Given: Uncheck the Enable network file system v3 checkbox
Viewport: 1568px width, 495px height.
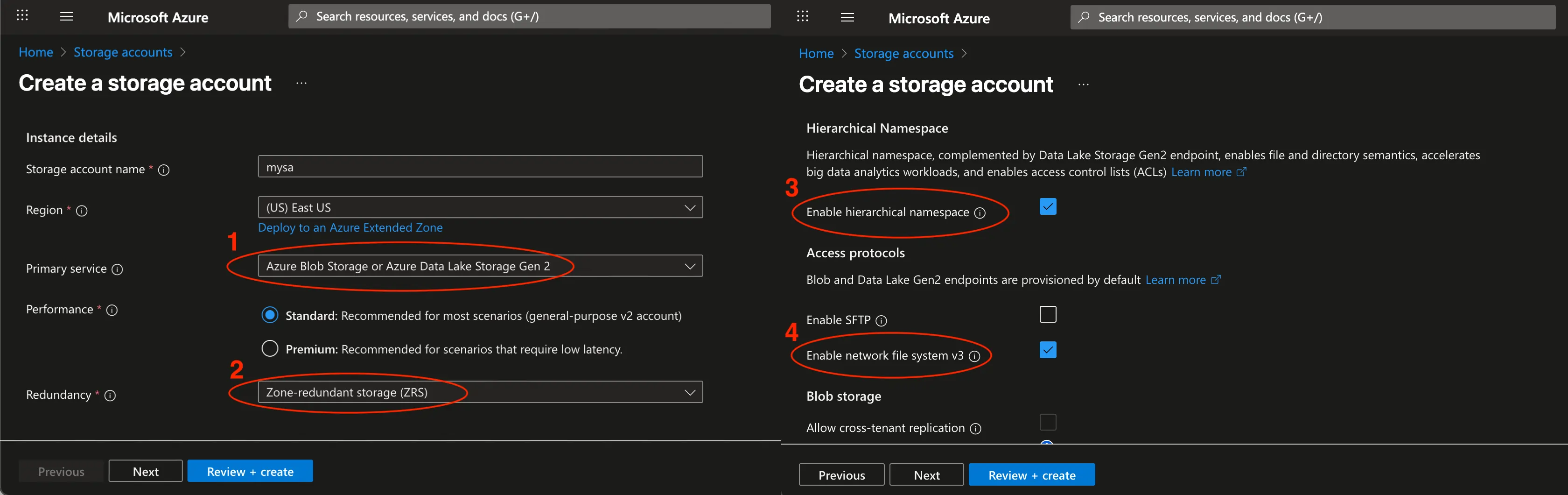Looking at the screenshot, I should 1048,350.
